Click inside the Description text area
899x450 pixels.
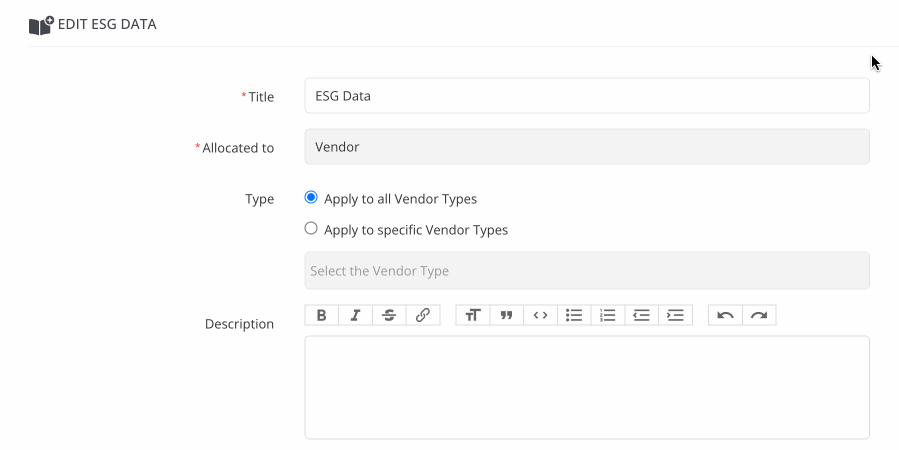[586, 387]
